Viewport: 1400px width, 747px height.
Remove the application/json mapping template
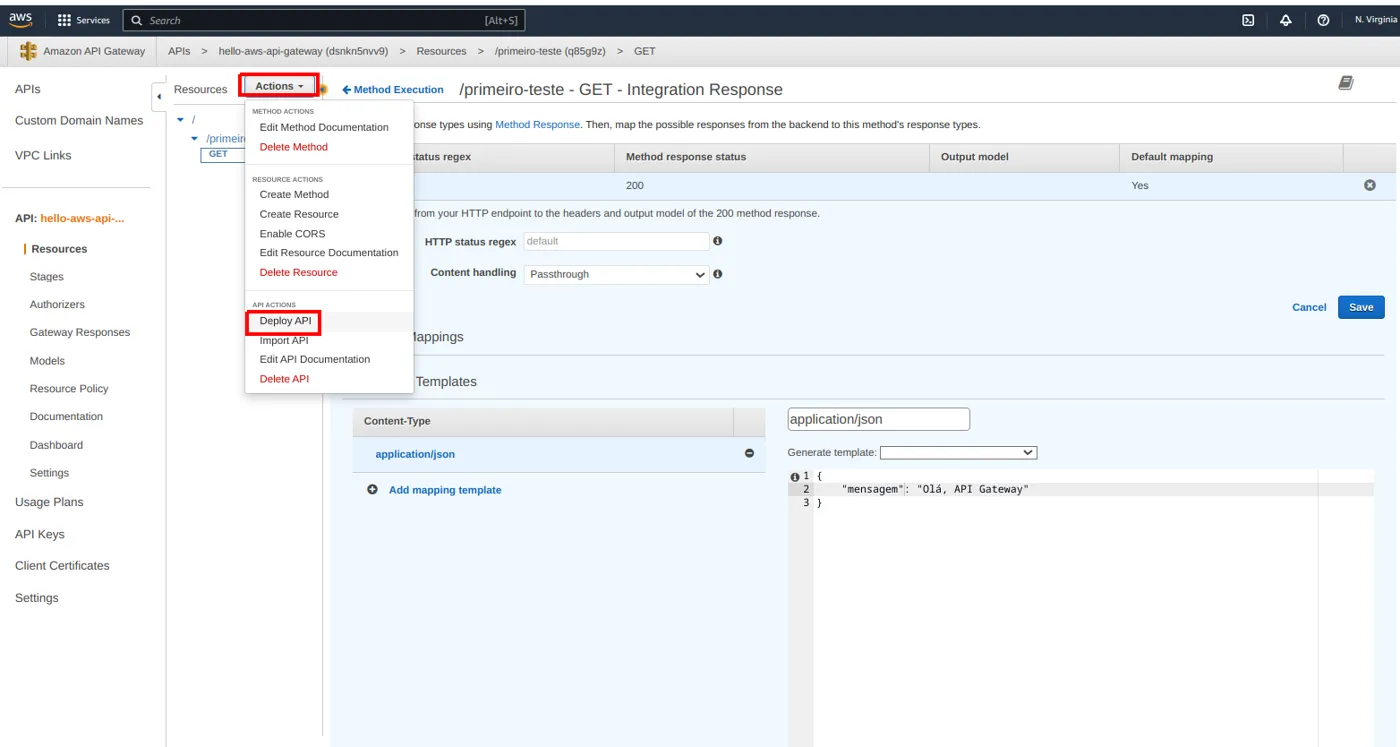(749, 454)
